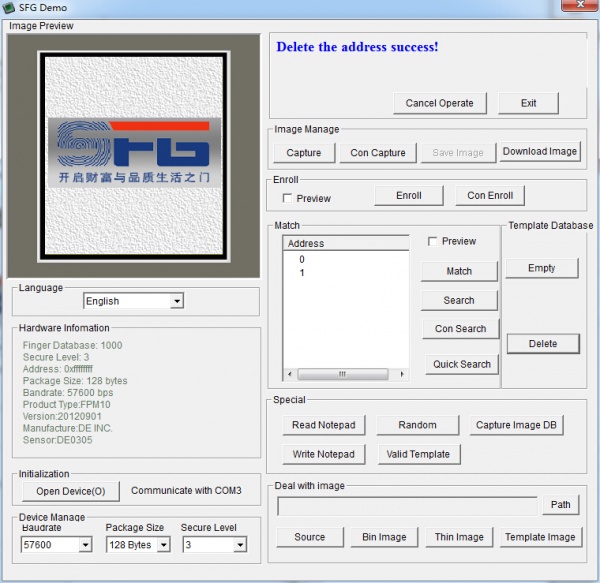
Task: Tick the Preview checkbox in Match group
Action: [x=432, y=241]
